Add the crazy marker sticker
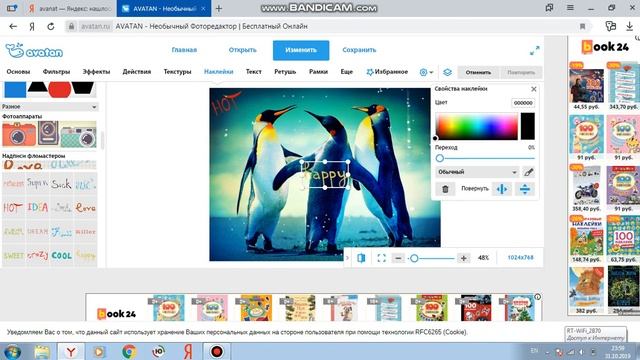 38,256
